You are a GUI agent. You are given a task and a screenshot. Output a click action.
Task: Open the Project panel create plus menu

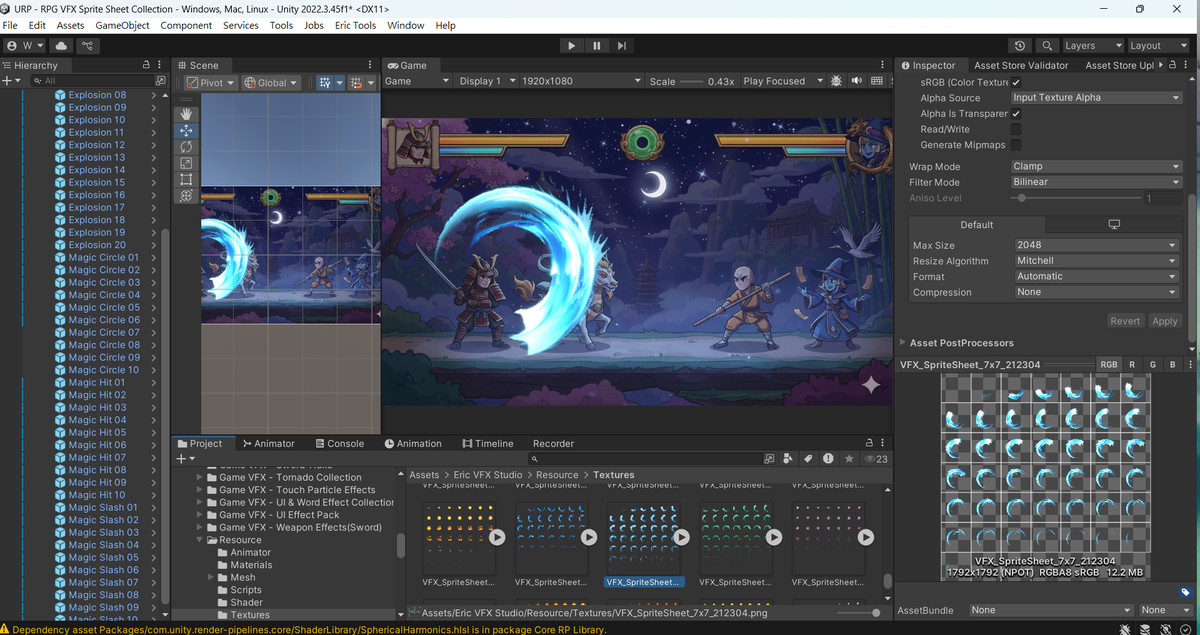click(x=184, y=459)
